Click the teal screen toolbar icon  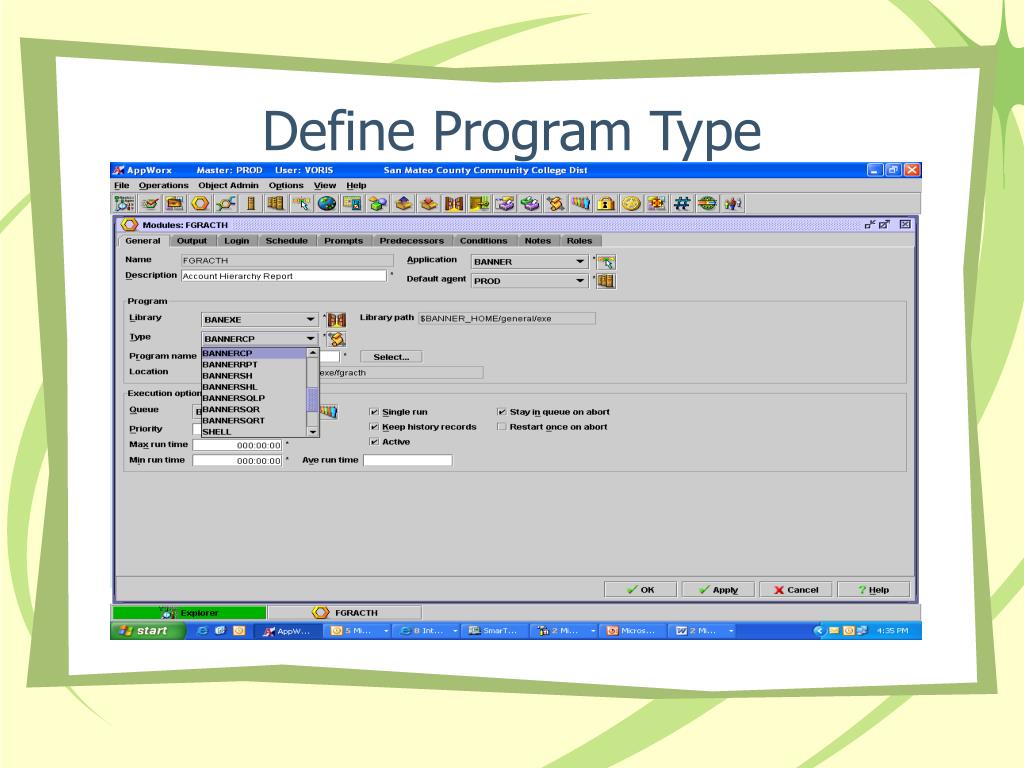(352, 204)
